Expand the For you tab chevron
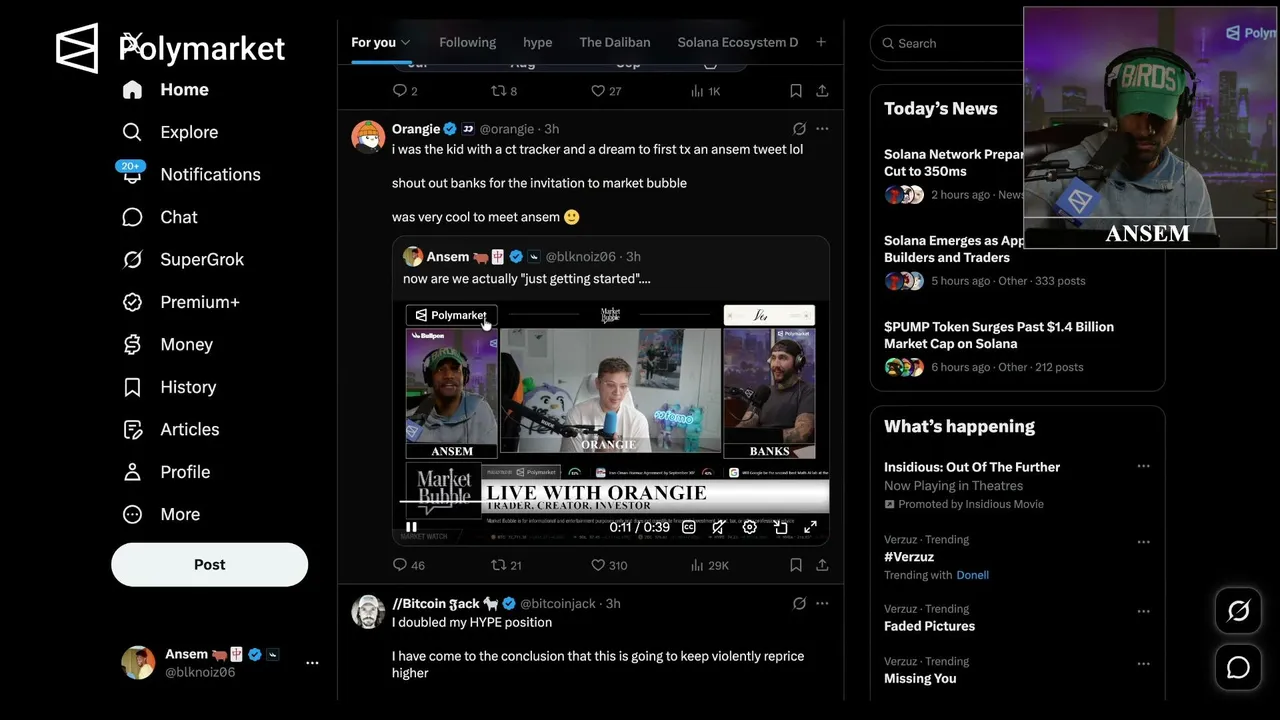This screenshot has height=720, width=1280. [x=405, y=43]
